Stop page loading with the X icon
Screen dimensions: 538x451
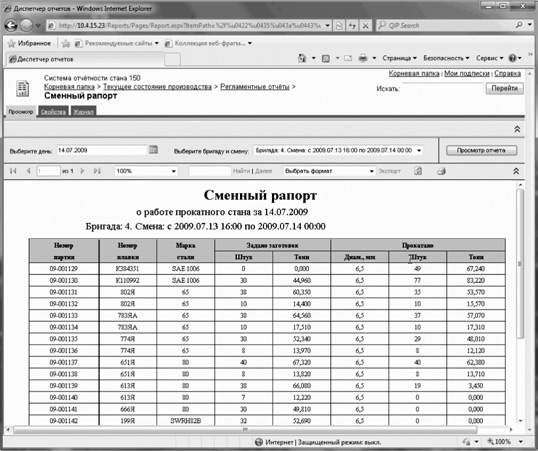click(365, 25)
